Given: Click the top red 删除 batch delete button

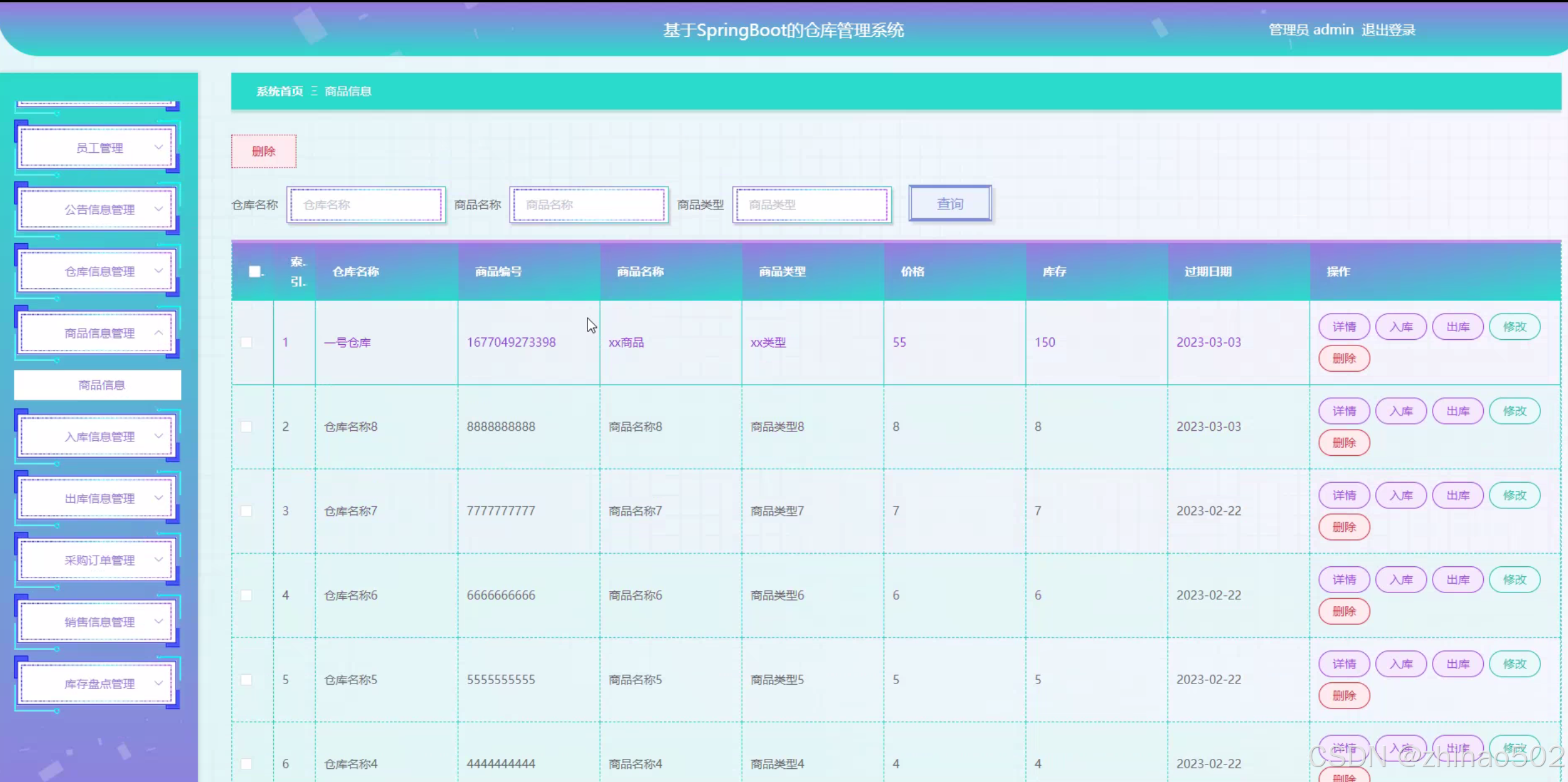Looking at the screenshot, I should click(263, 151).
